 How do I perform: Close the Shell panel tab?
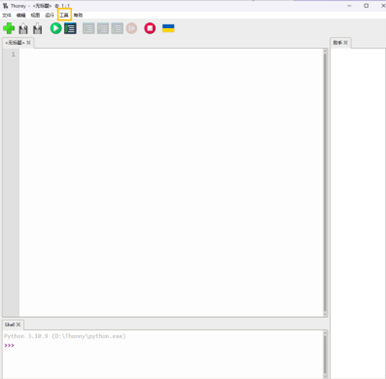coord(19,324)
